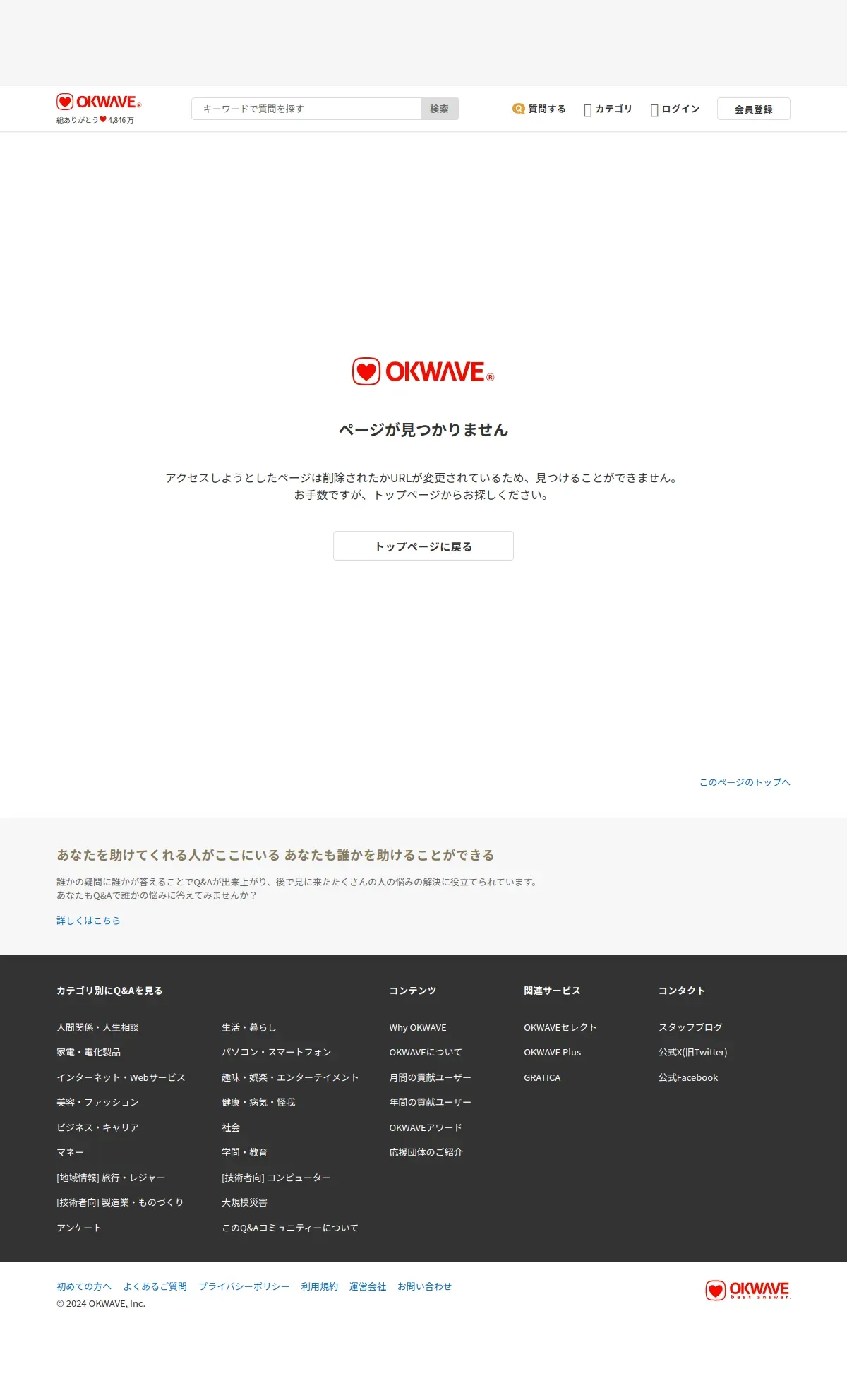The width and height of the screenshot is (847, 1400).
Task: Open 初めての方へ footer link
Action: click(84, 1286)
